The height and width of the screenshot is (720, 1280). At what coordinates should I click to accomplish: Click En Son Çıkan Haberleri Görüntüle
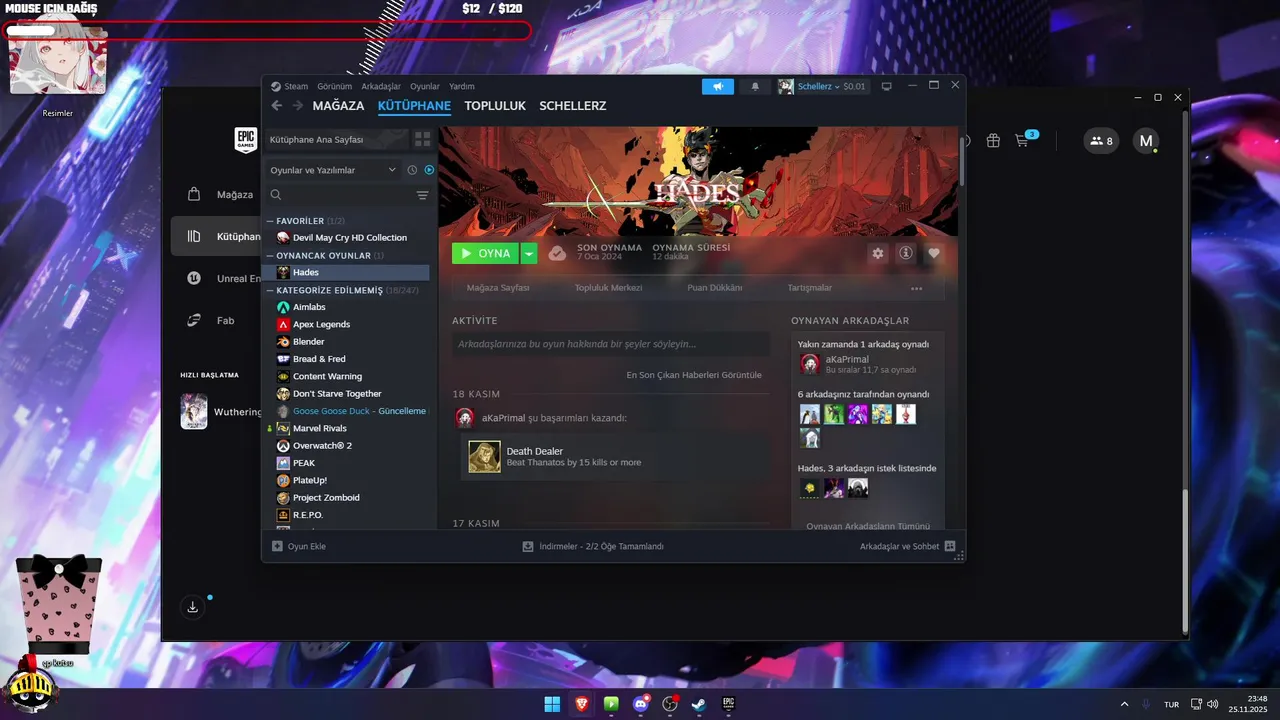[x=694, y=375]
